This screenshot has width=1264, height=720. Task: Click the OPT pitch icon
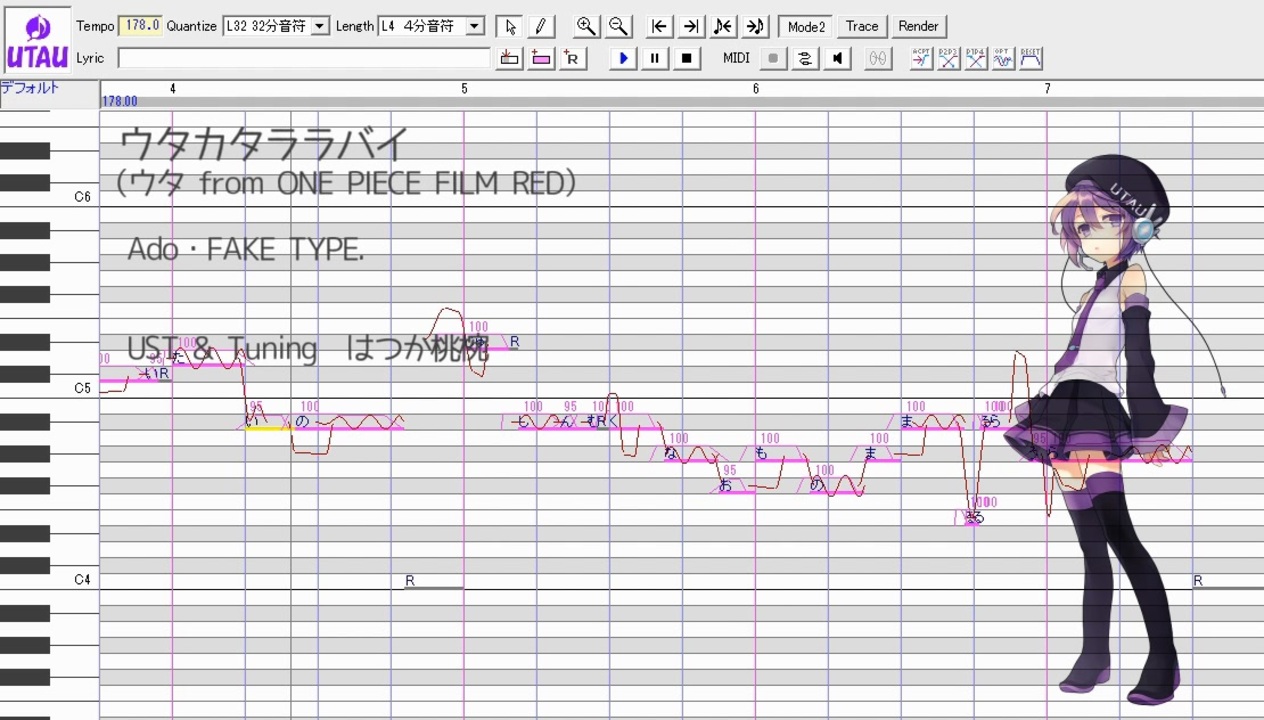coord(1003,58)
